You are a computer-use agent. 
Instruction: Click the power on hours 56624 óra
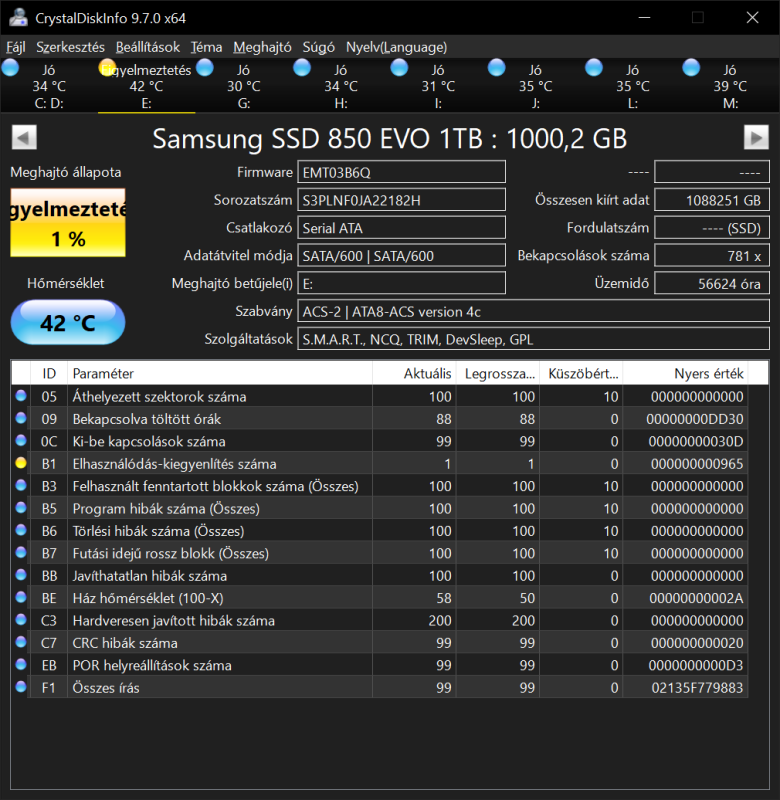(x=712, y=283)
